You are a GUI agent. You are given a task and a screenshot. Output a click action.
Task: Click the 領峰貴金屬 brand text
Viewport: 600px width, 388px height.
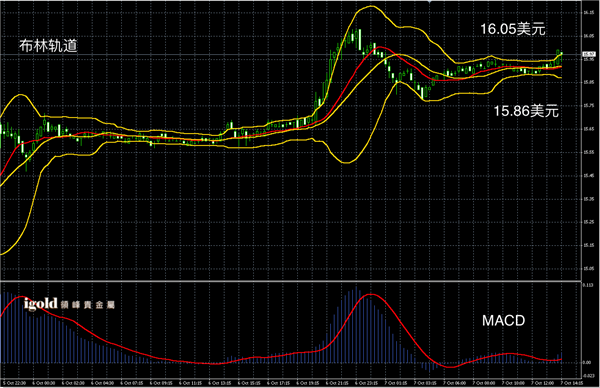tap(88, 305)
